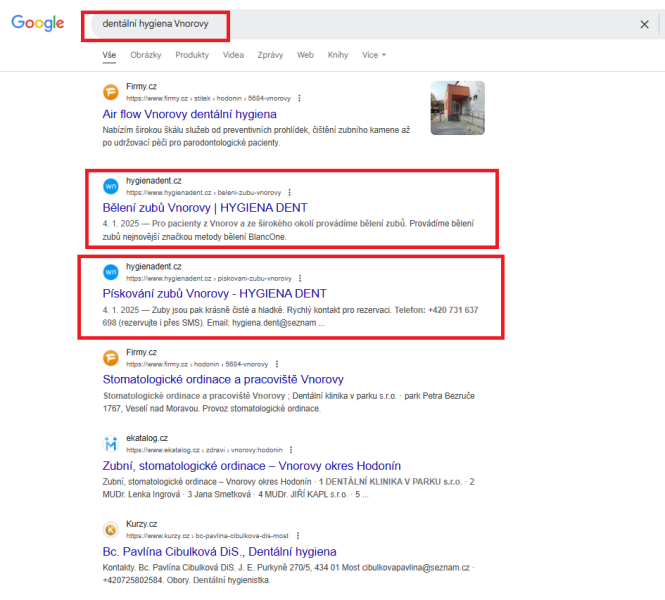The image size is (665, 600).
Task: Click the 'Kurzy.cz' site name
Action: coord(141,524)
